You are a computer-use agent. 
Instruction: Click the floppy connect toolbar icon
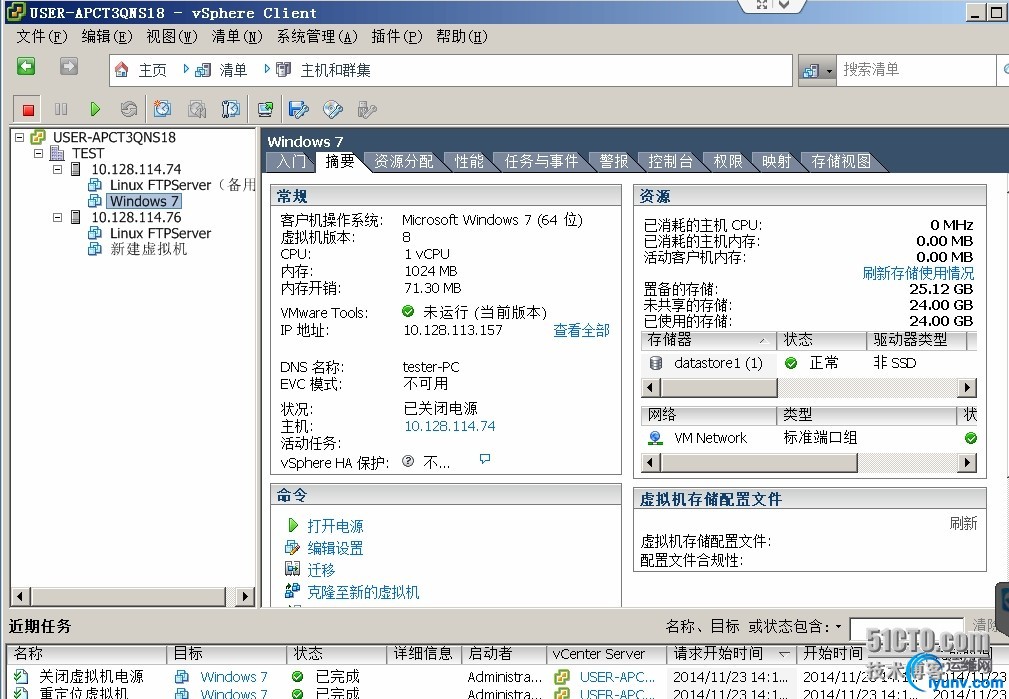point(299,109)
